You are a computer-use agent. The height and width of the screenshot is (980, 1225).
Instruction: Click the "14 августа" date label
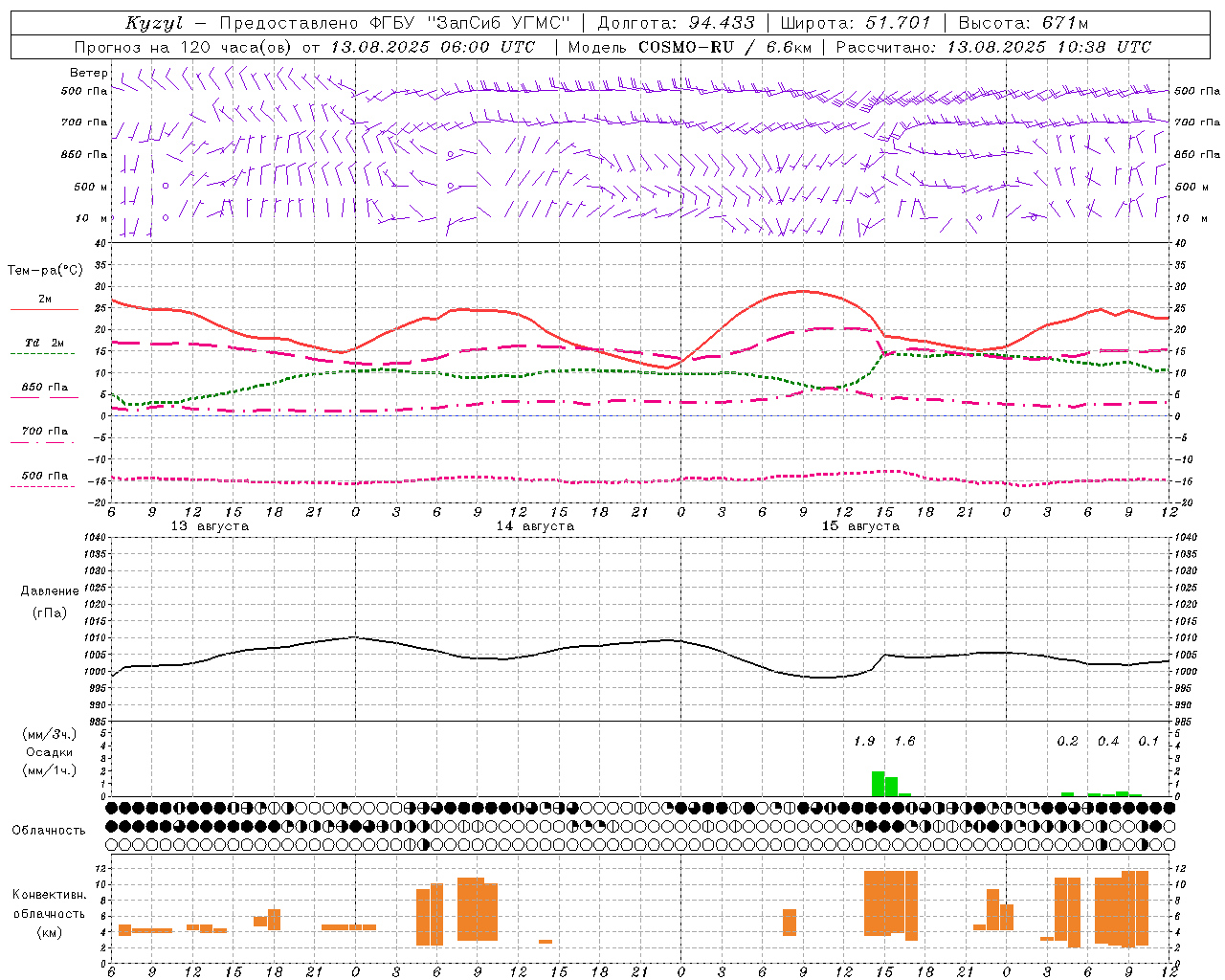535,526
